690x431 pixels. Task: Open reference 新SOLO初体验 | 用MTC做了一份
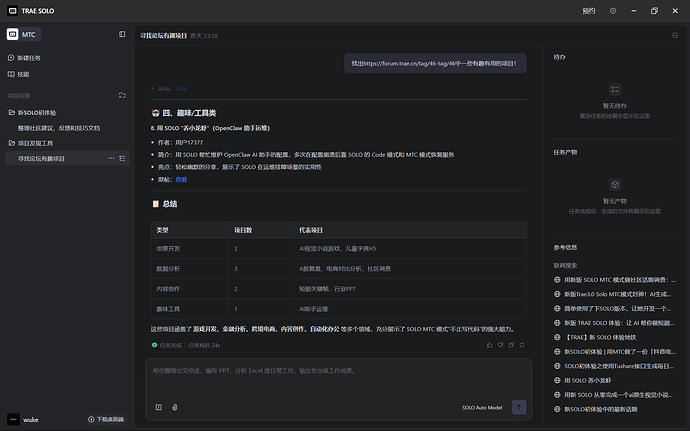614,352
